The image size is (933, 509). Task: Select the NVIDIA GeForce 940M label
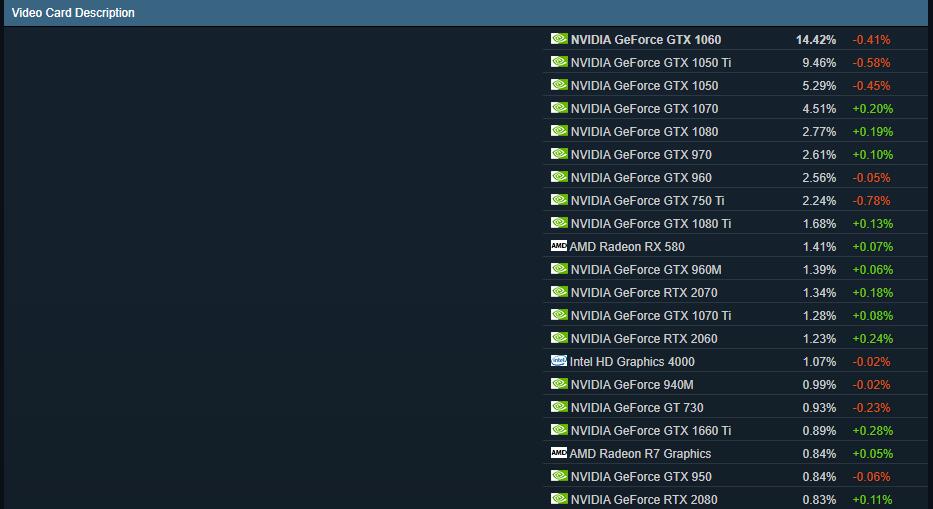tap(632, 385)
